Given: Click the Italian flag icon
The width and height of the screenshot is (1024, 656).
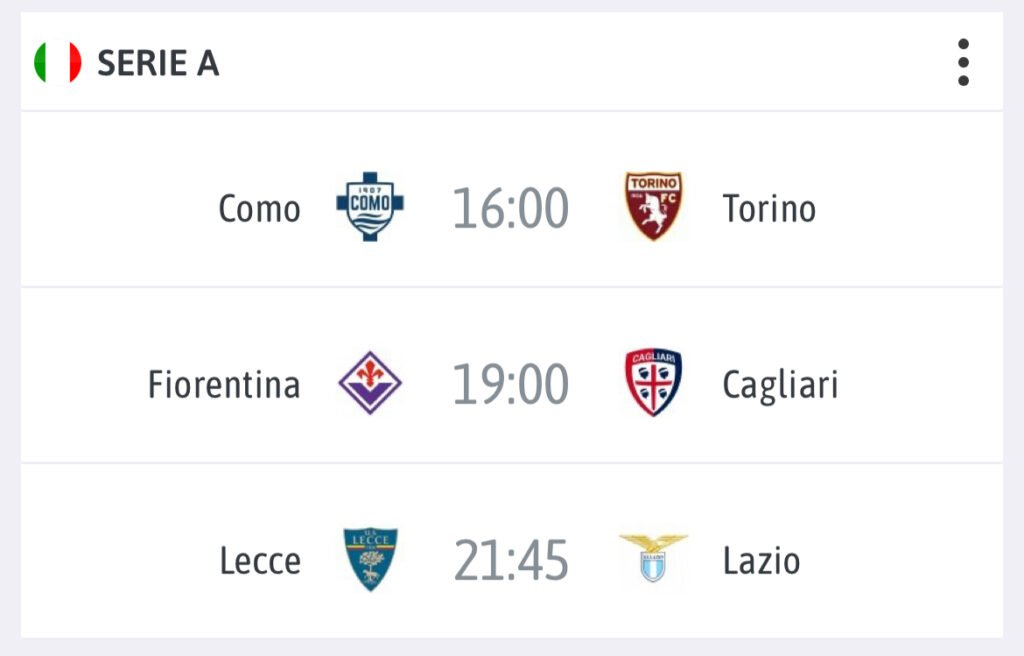Looking at the screenshot, I should coord(58,63).
